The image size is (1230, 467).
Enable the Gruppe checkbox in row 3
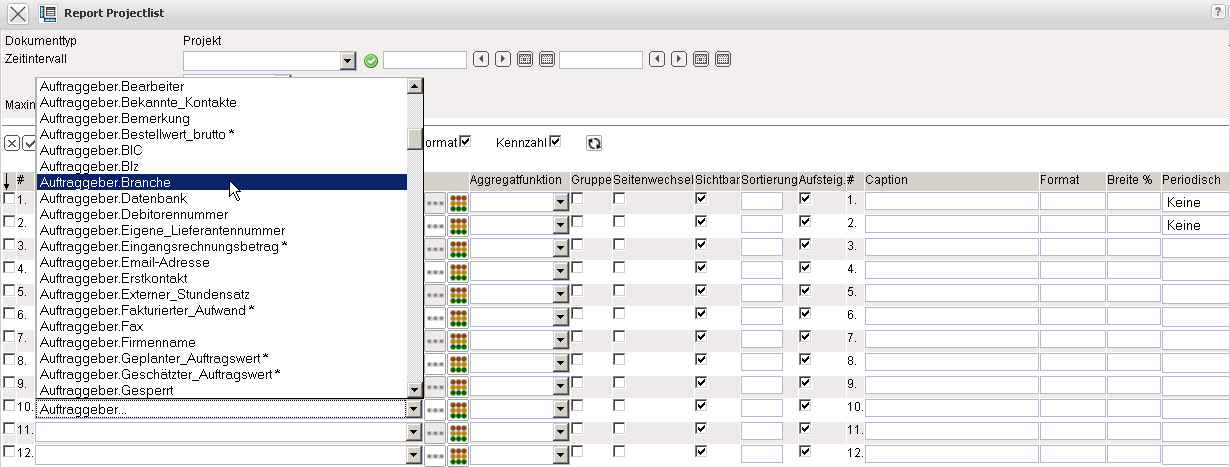click(577, 245)
